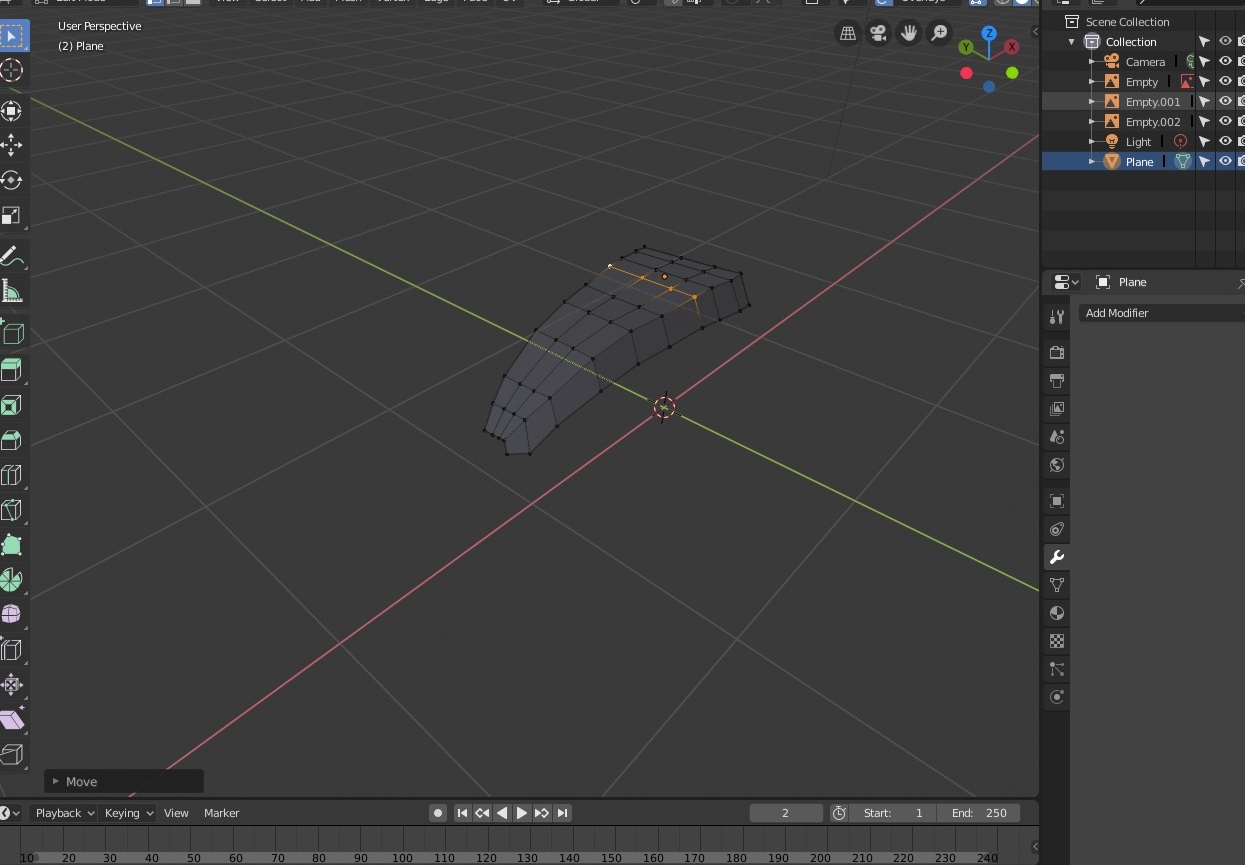Open the World properties tab
Image resolution: width=1245 pixels, height=865 pixels.
(1057, 465)
